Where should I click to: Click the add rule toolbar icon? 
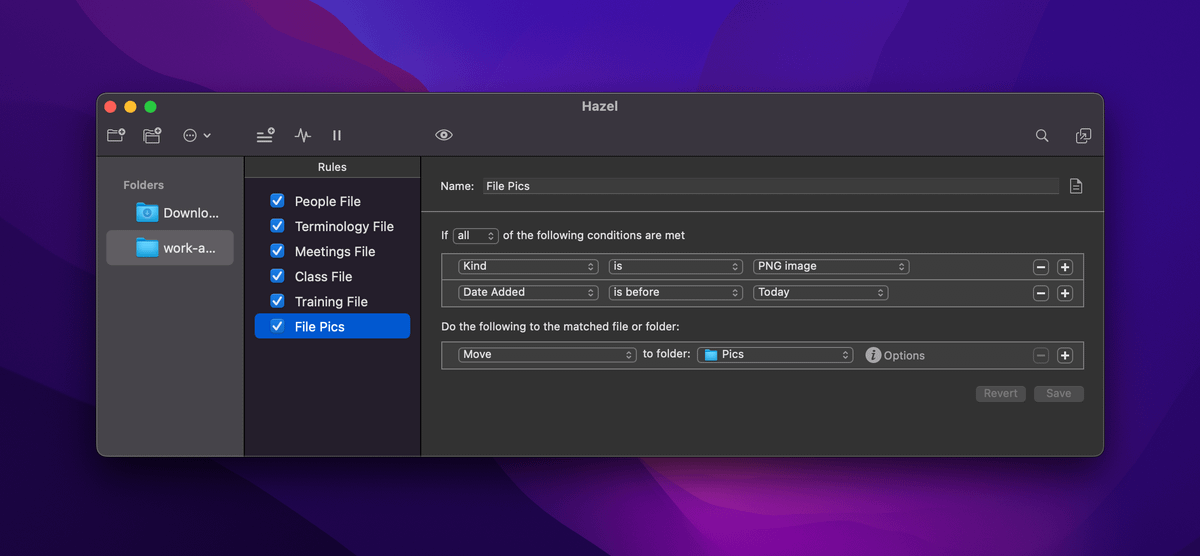click(x=265, y=135)
